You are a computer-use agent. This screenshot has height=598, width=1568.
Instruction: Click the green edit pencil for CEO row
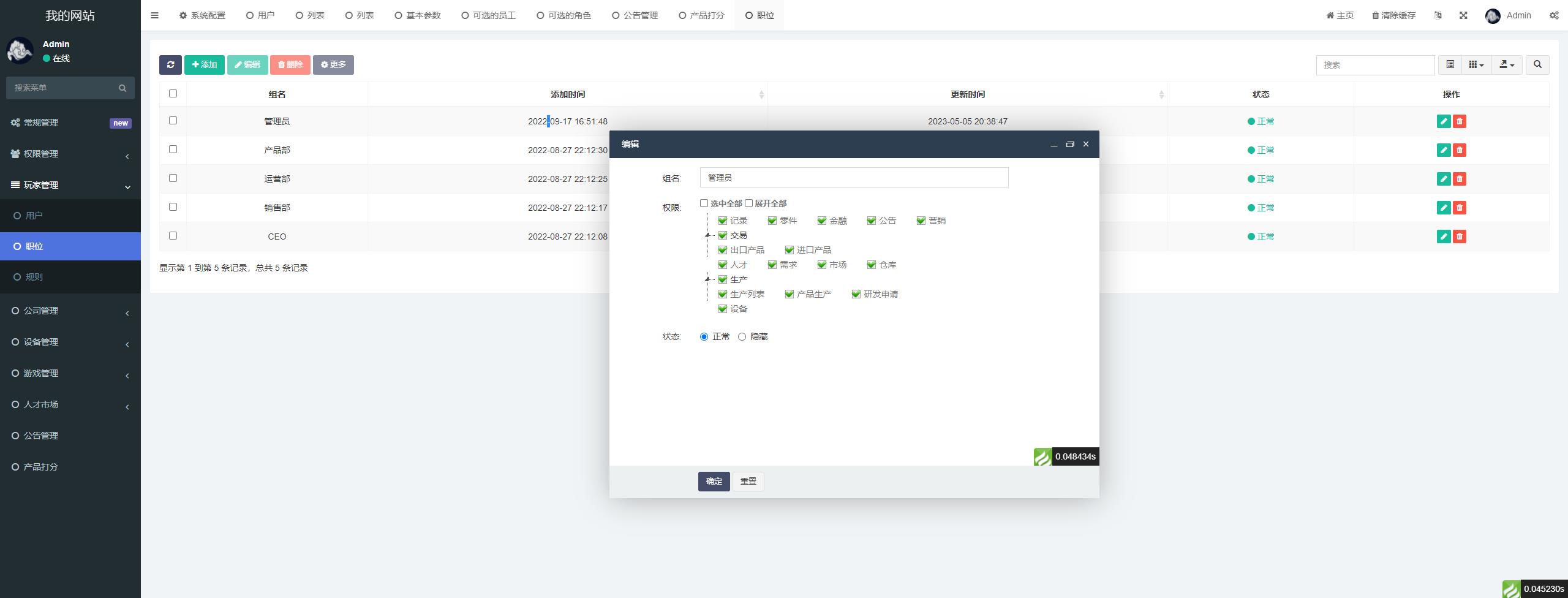(x=1443, y=237)
